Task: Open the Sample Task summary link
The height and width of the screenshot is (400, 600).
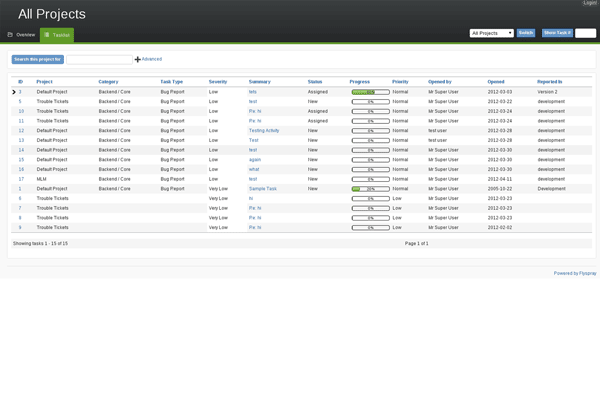Action: 262,188
